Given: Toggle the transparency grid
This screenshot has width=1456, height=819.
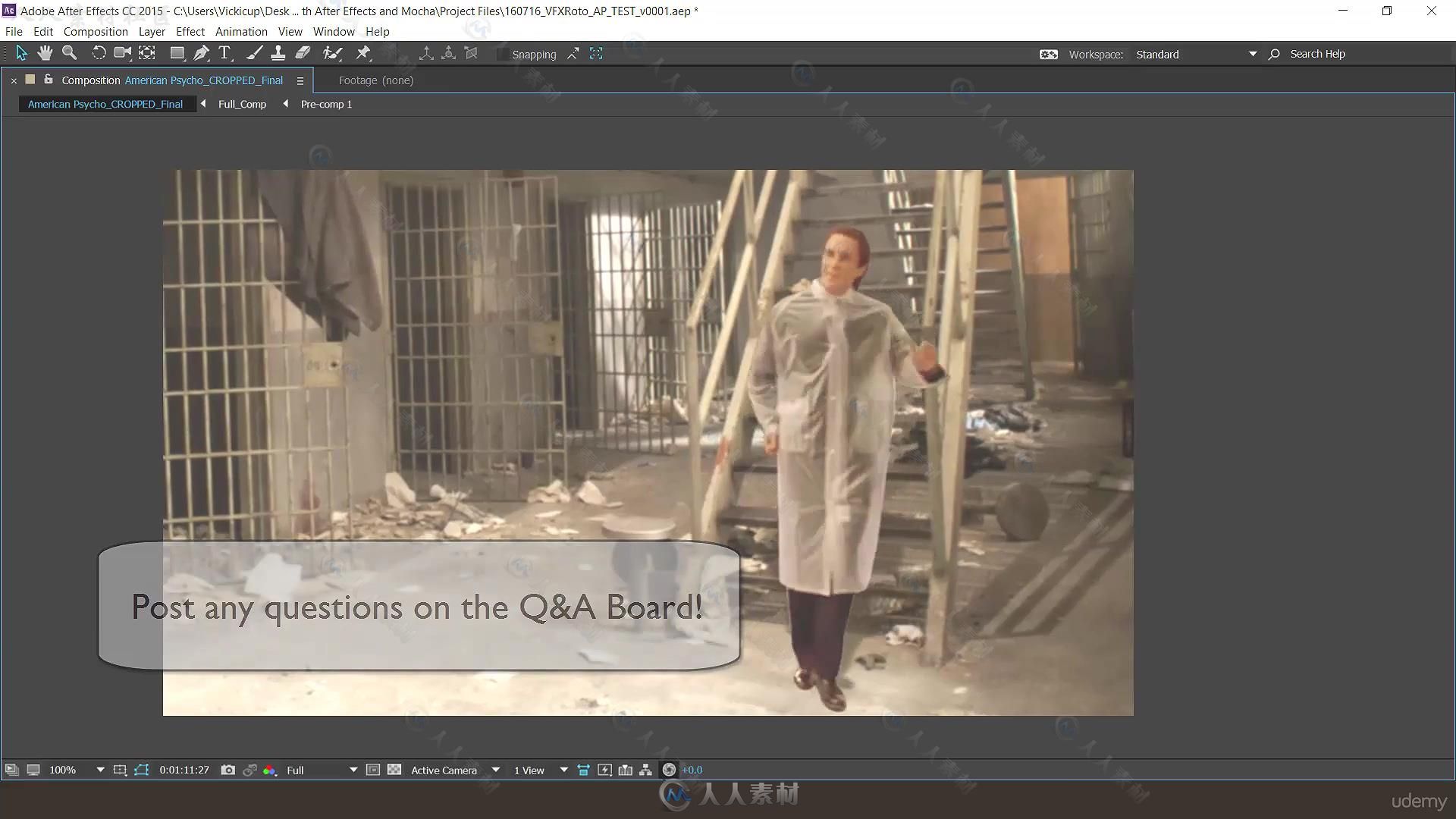Looking at the screenshot, I should point(394,770).
